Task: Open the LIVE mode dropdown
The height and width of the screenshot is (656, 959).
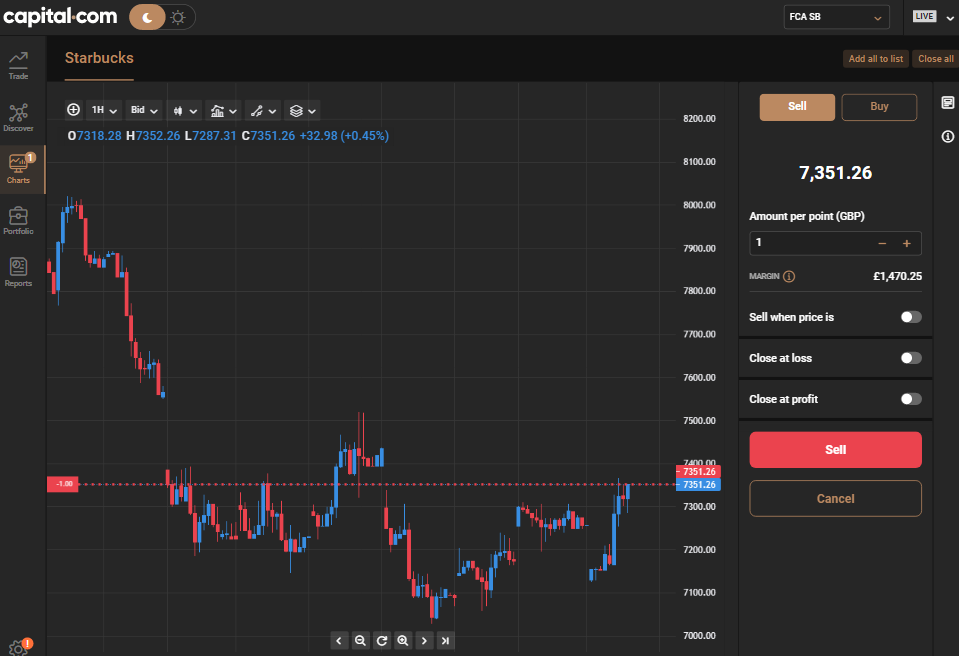Action: pos(933,17)
